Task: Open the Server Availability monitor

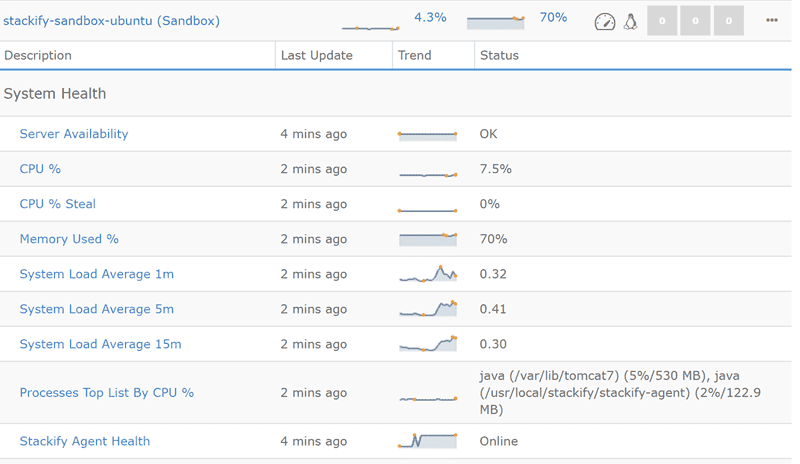Action: click(x=74, y=134)
